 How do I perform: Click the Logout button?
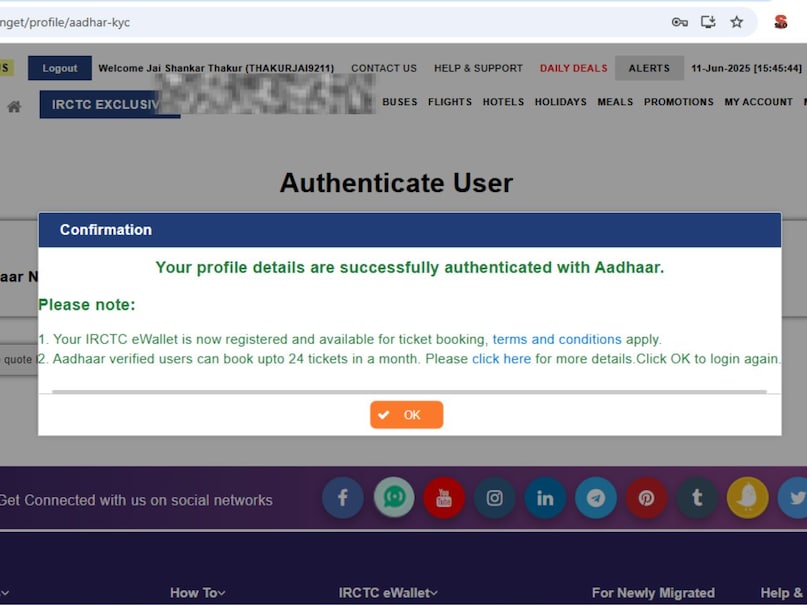[x=60, y=68]
